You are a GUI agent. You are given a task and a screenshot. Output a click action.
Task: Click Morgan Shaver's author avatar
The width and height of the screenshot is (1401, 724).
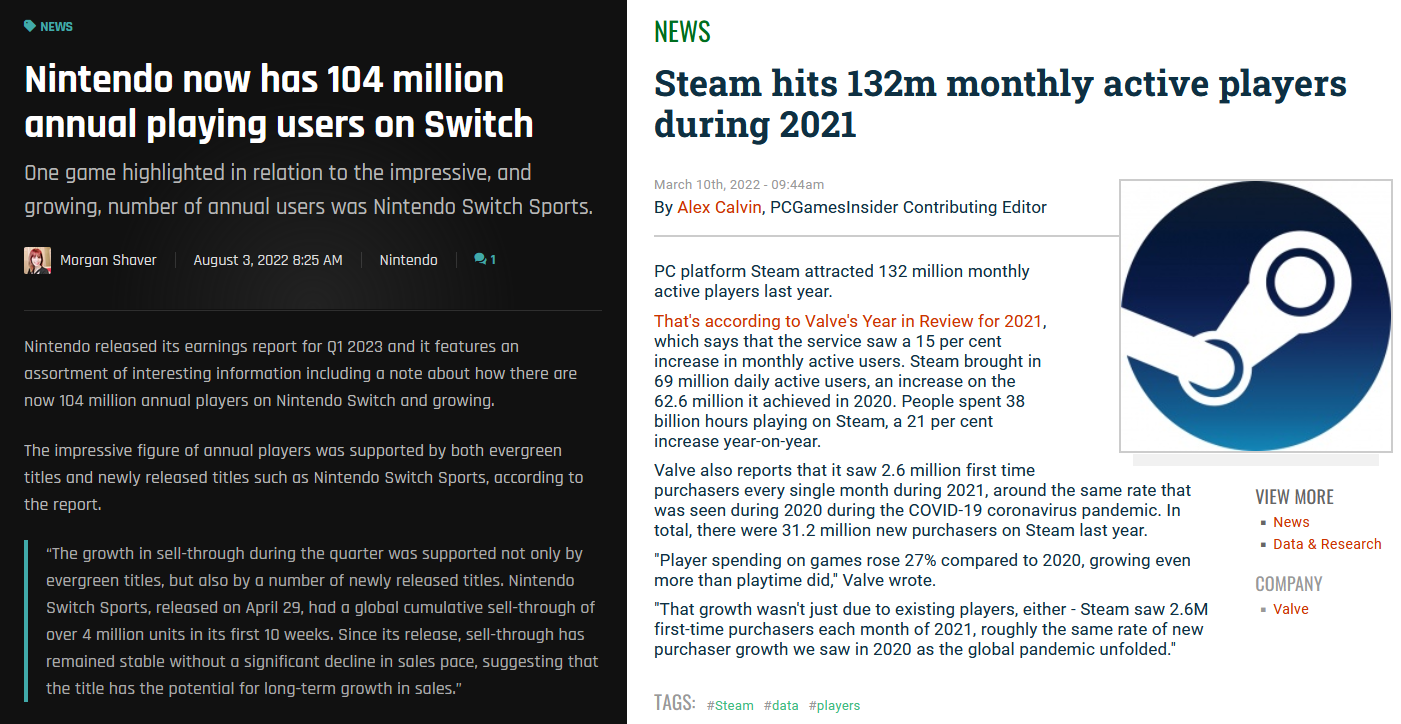[x=37, y=260]
